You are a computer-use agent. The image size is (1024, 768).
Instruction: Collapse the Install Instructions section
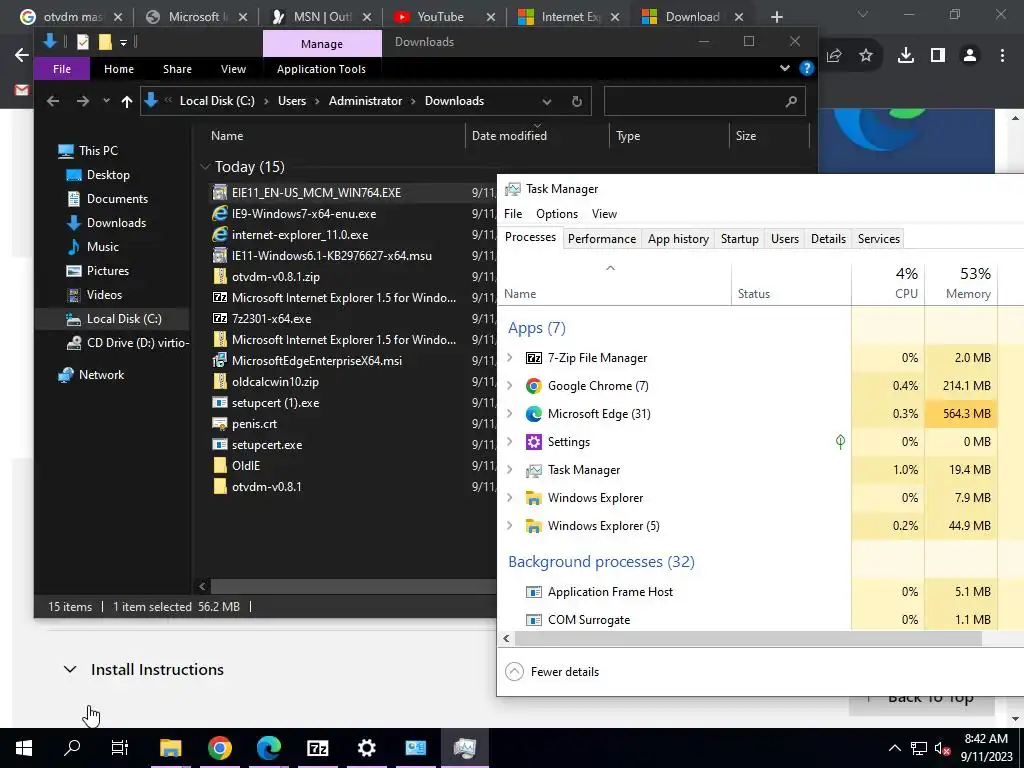(x=70, y=669)
